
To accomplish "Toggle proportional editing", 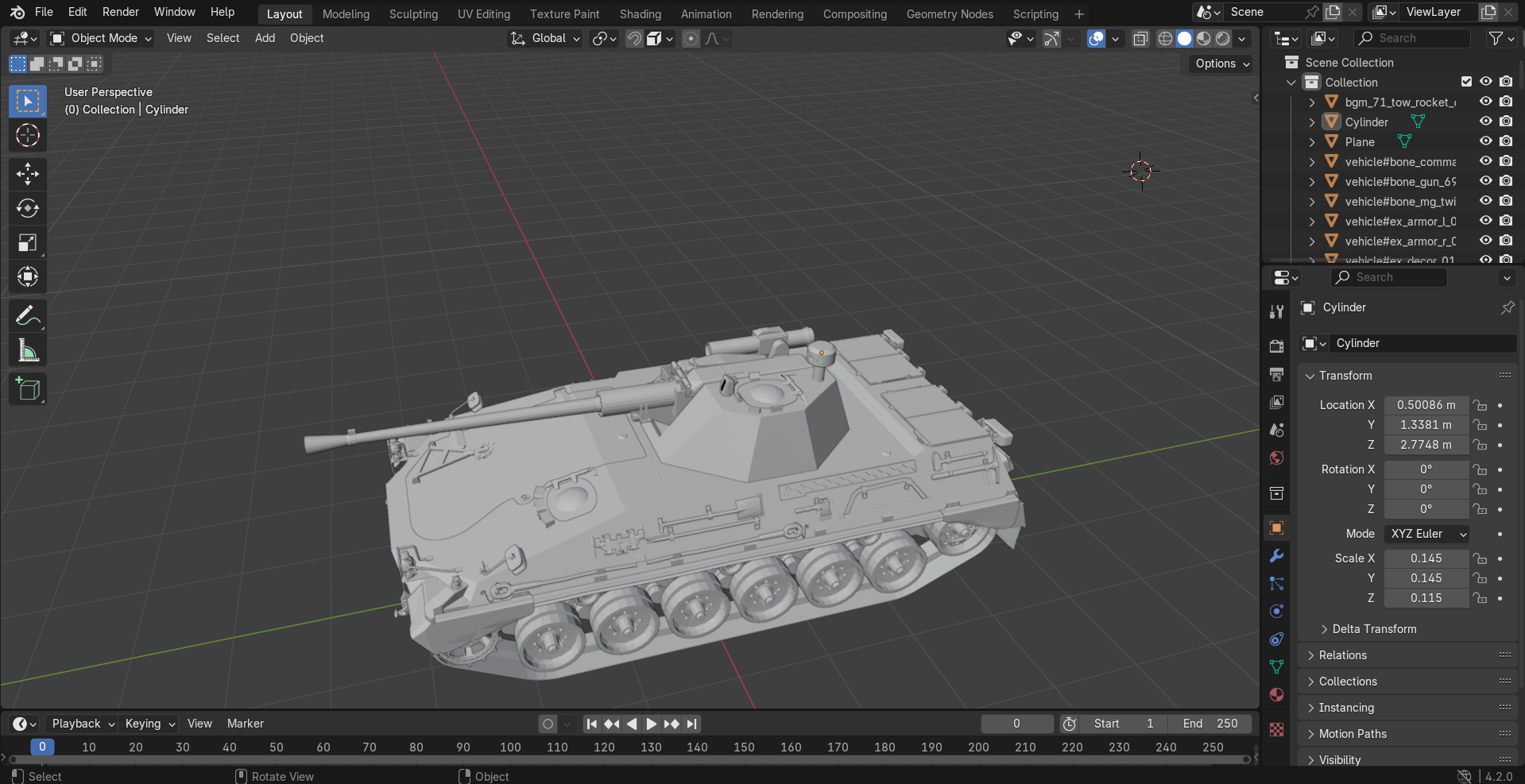I will [x=691, y=38].
